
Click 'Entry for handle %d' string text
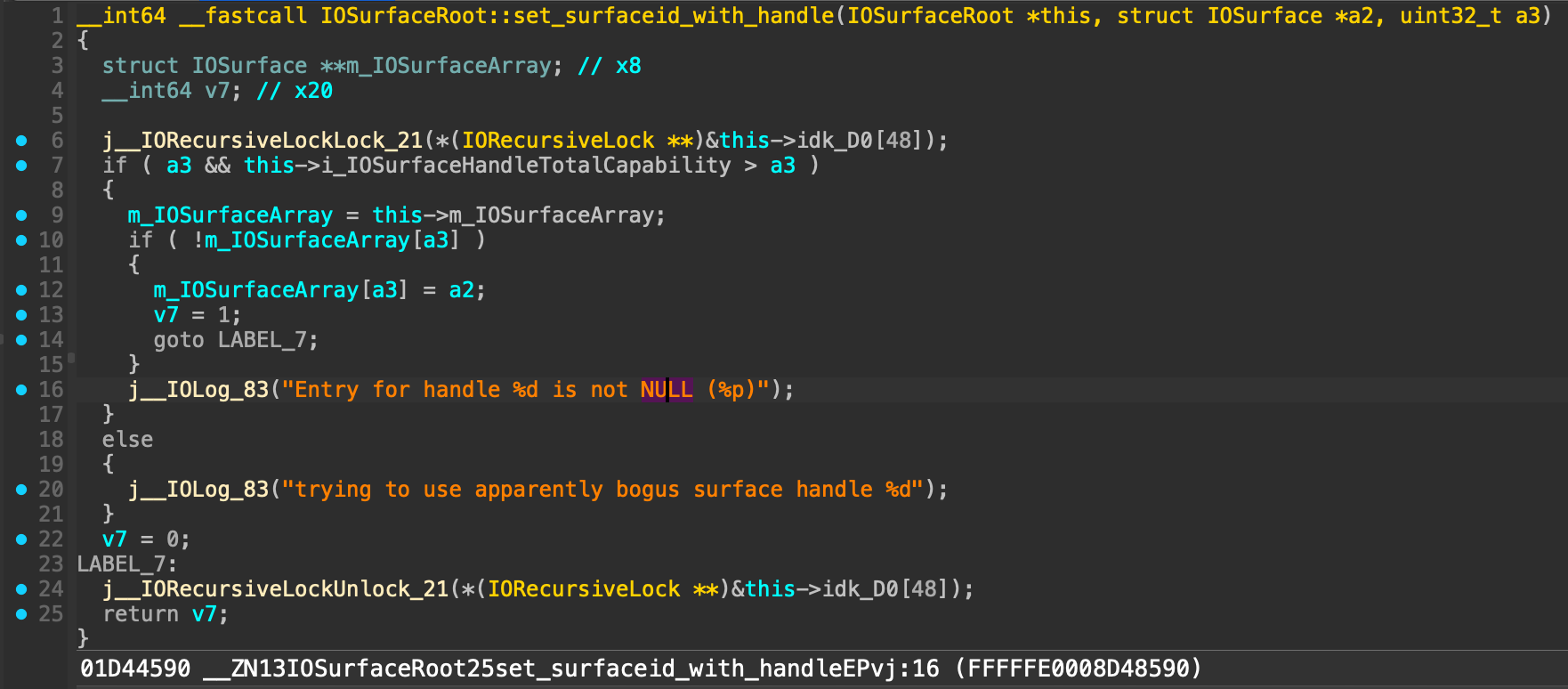(x=416, y=390)
